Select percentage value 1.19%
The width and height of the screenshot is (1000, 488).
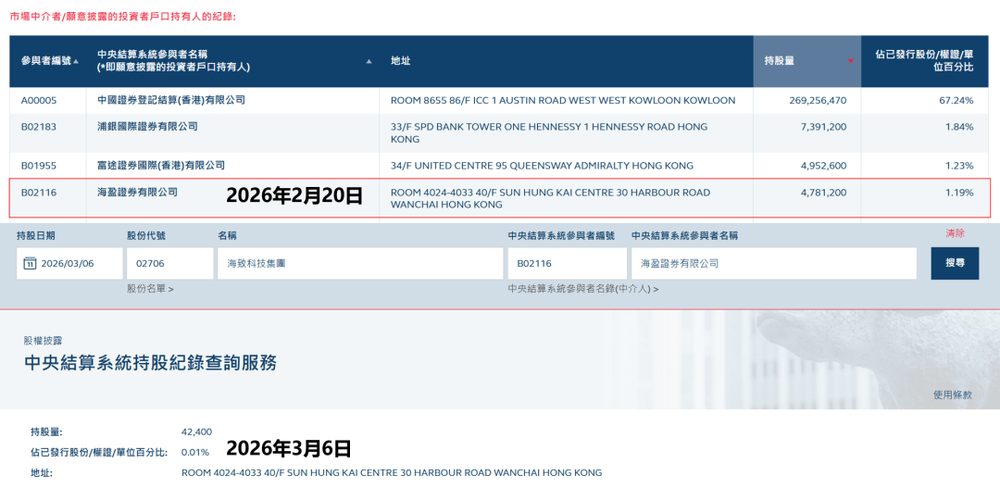(959, 192)
